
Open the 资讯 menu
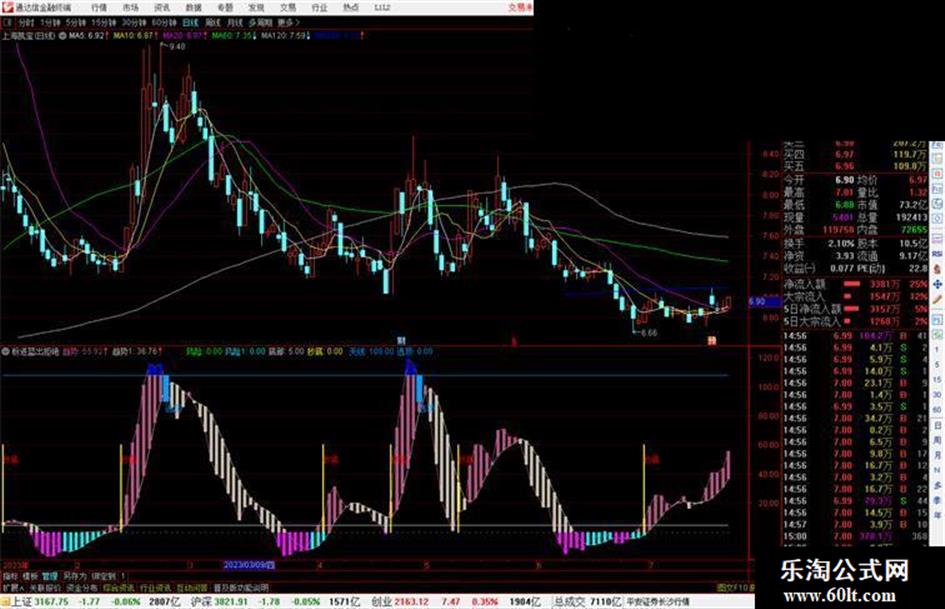click(x=162, y=8)
